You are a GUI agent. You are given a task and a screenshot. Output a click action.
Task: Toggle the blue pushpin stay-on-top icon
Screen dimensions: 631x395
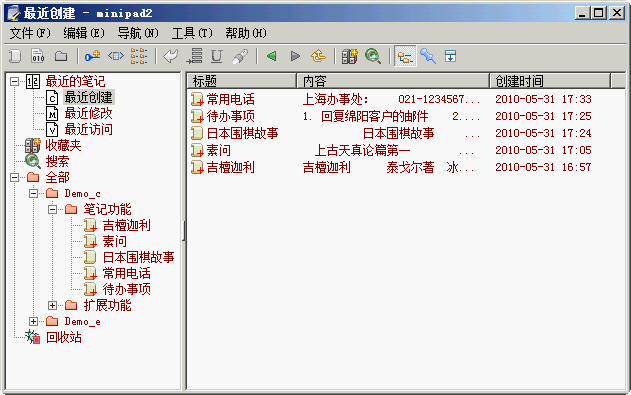click(428, 56)
